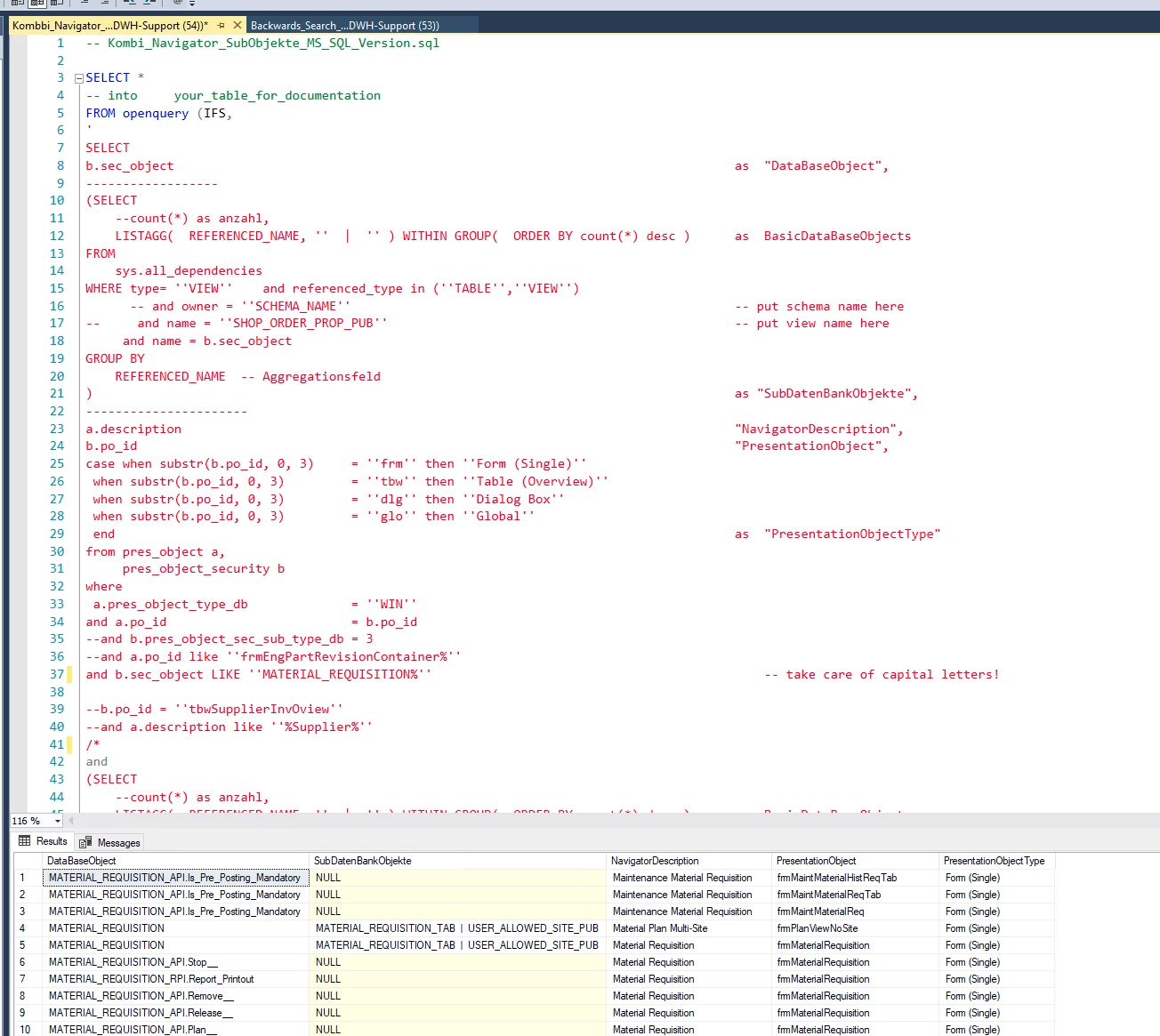Click the editor horizontal scroll left arrow
Screen dimensions: 1160x1036
pyautogui.click(x=71, y=821)
